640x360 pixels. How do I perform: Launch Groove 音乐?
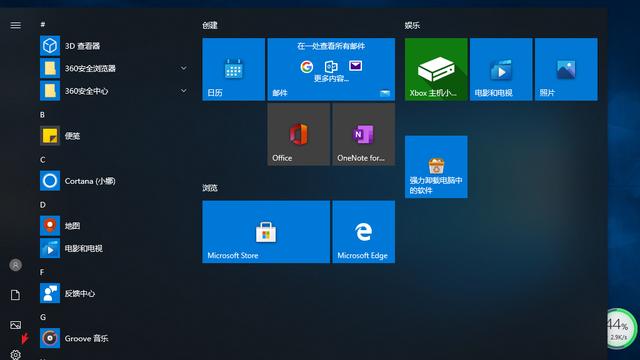pyautogui.click(x=114, y=338)
